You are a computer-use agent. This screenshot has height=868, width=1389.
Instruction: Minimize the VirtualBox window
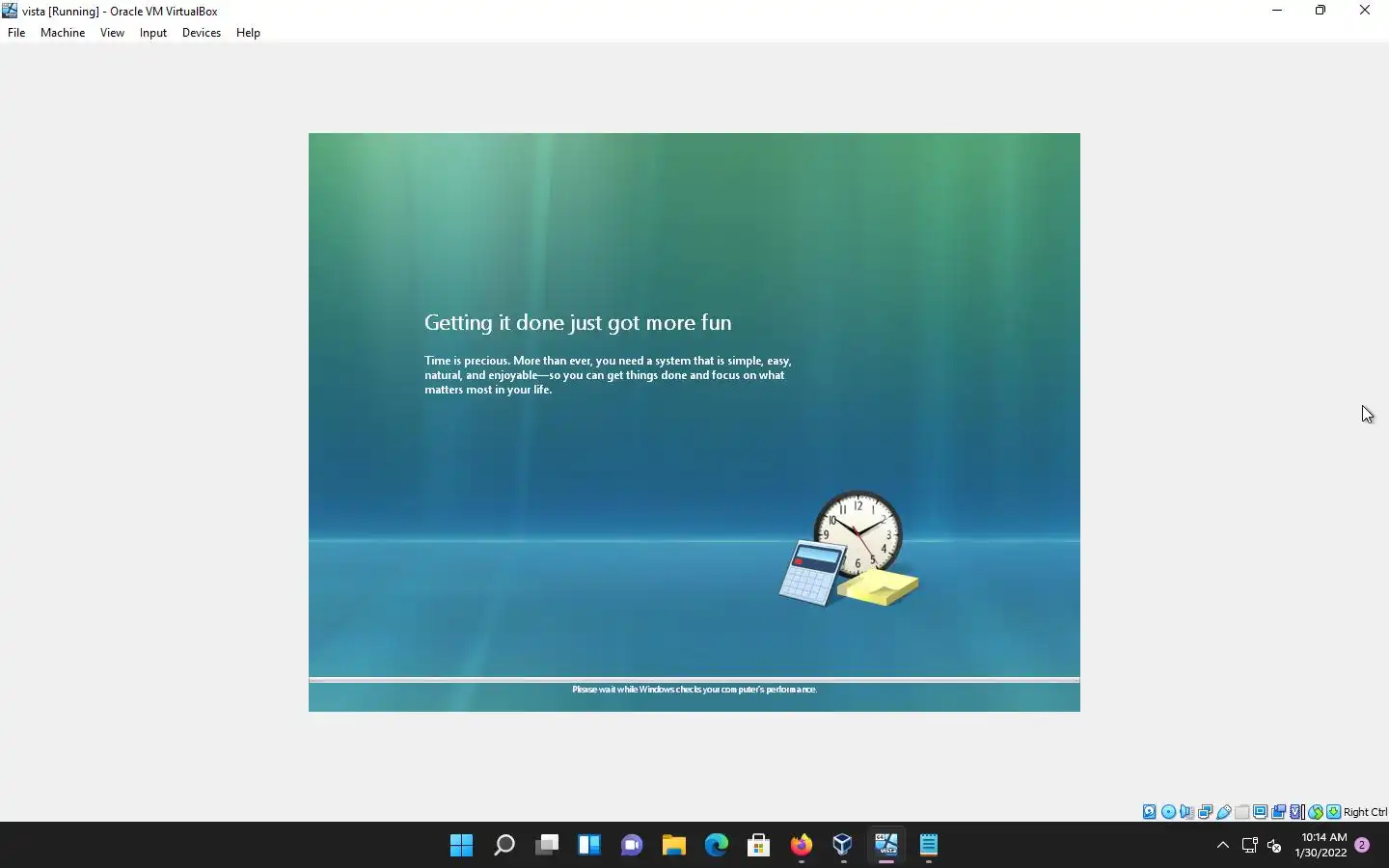(1277, 11)
